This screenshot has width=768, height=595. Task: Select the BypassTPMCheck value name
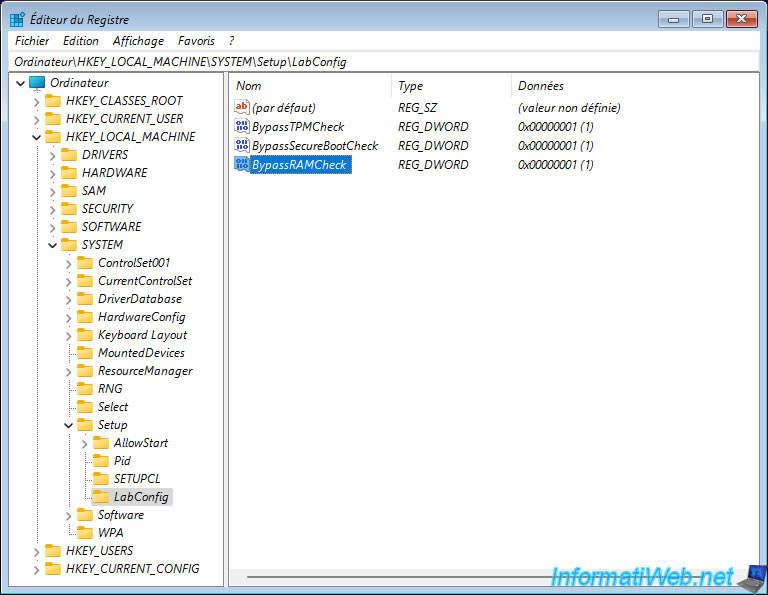click(298, 127)
